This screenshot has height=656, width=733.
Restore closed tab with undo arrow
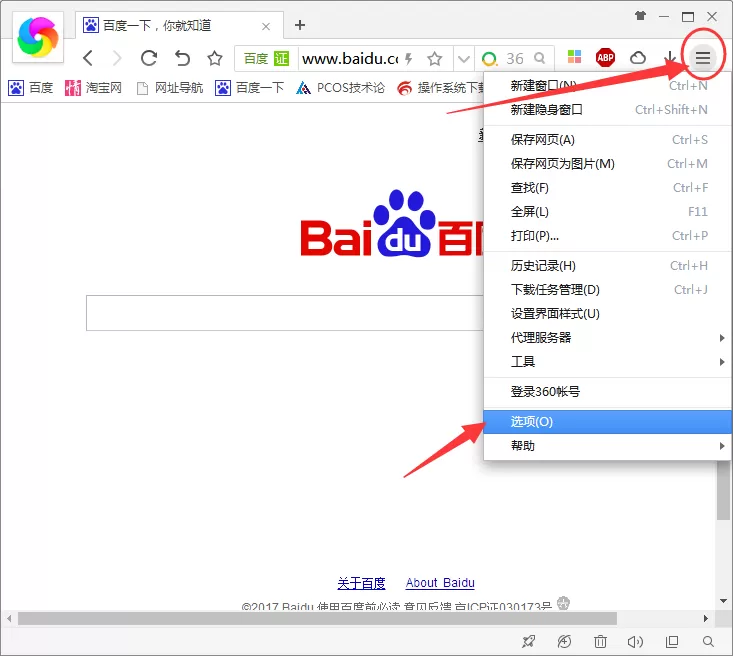tap(182, 58)
